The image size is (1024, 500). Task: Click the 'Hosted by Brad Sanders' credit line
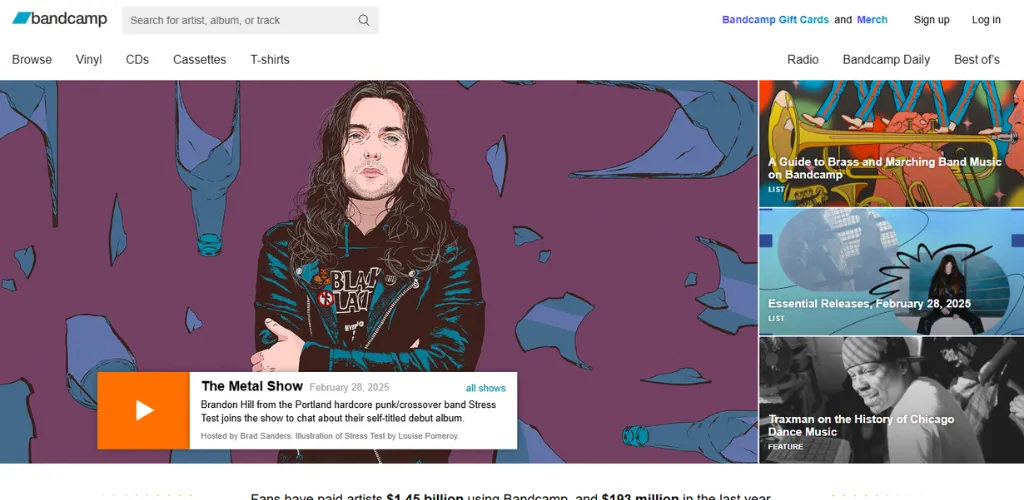[330, 436]
